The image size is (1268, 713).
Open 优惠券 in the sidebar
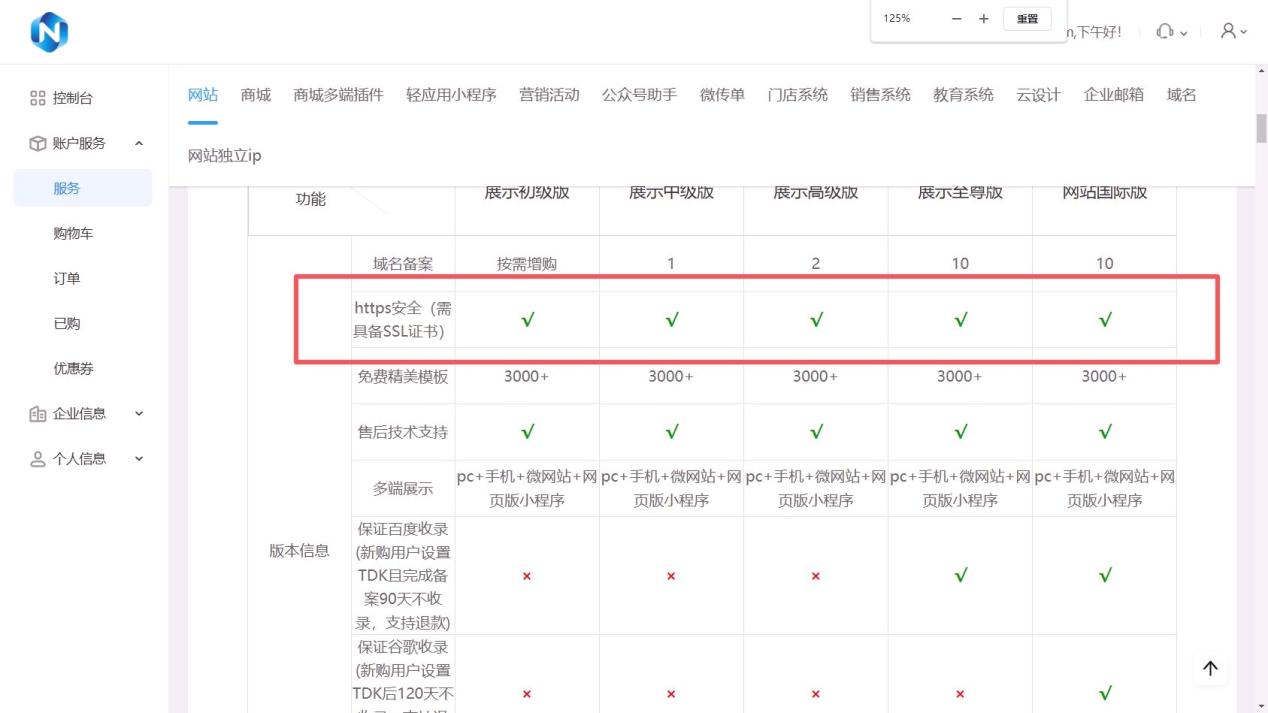tap(73, 368)
